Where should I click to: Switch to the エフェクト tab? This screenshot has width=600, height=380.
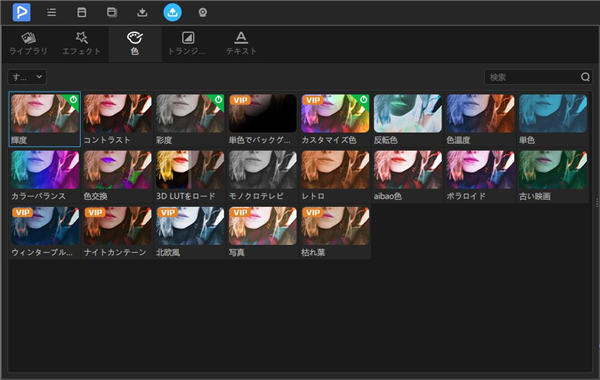click(x=82, y=44)
